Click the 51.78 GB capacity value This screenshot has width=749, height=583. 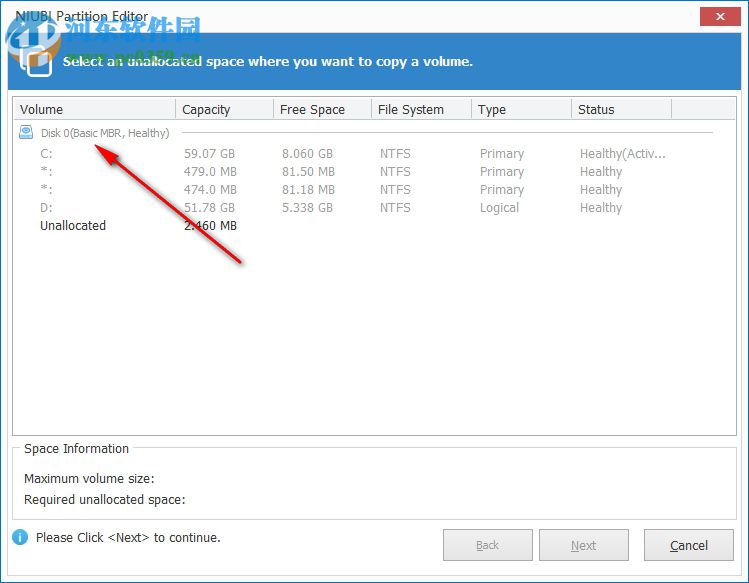[209, 207]
